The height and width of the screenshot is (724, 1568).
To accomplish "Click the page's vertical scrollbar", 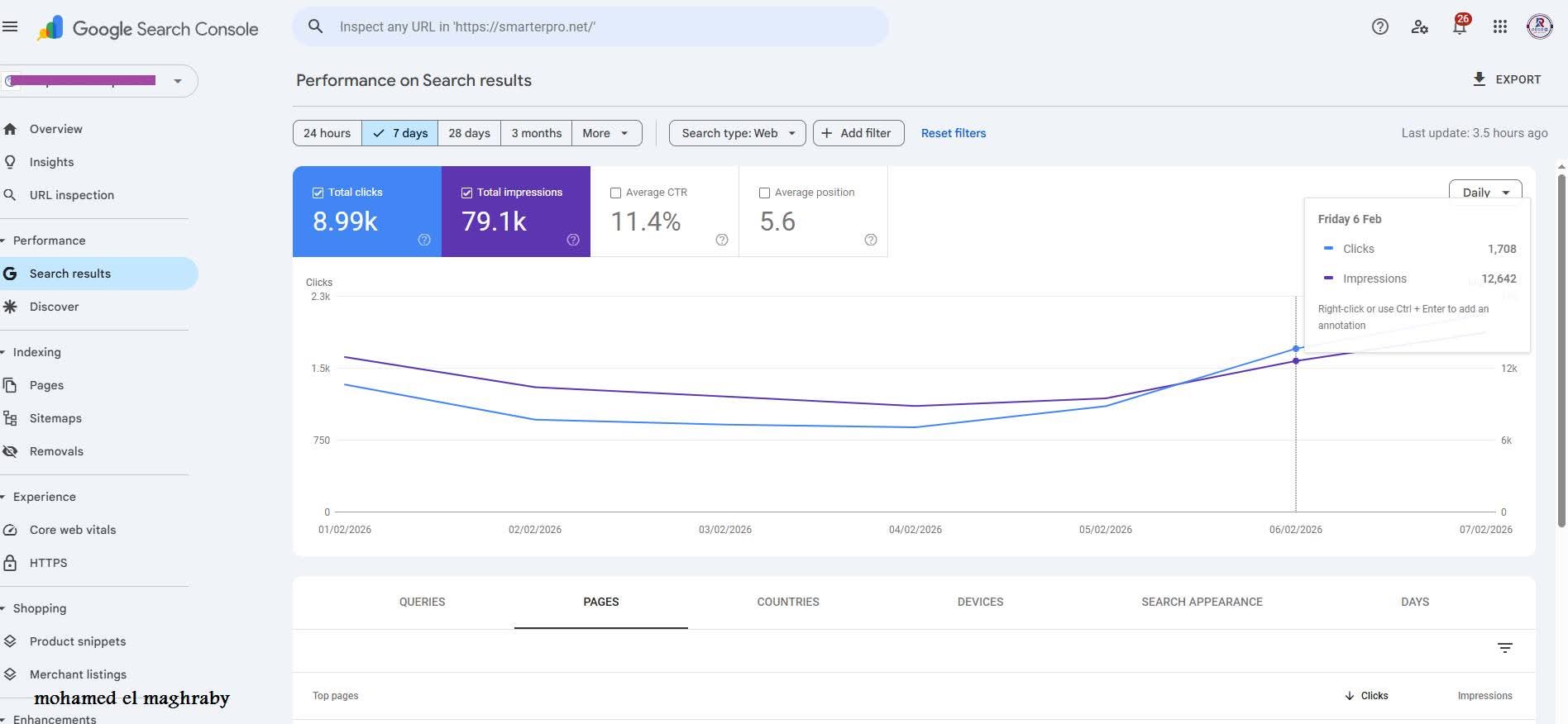I will coord(1561,347).
